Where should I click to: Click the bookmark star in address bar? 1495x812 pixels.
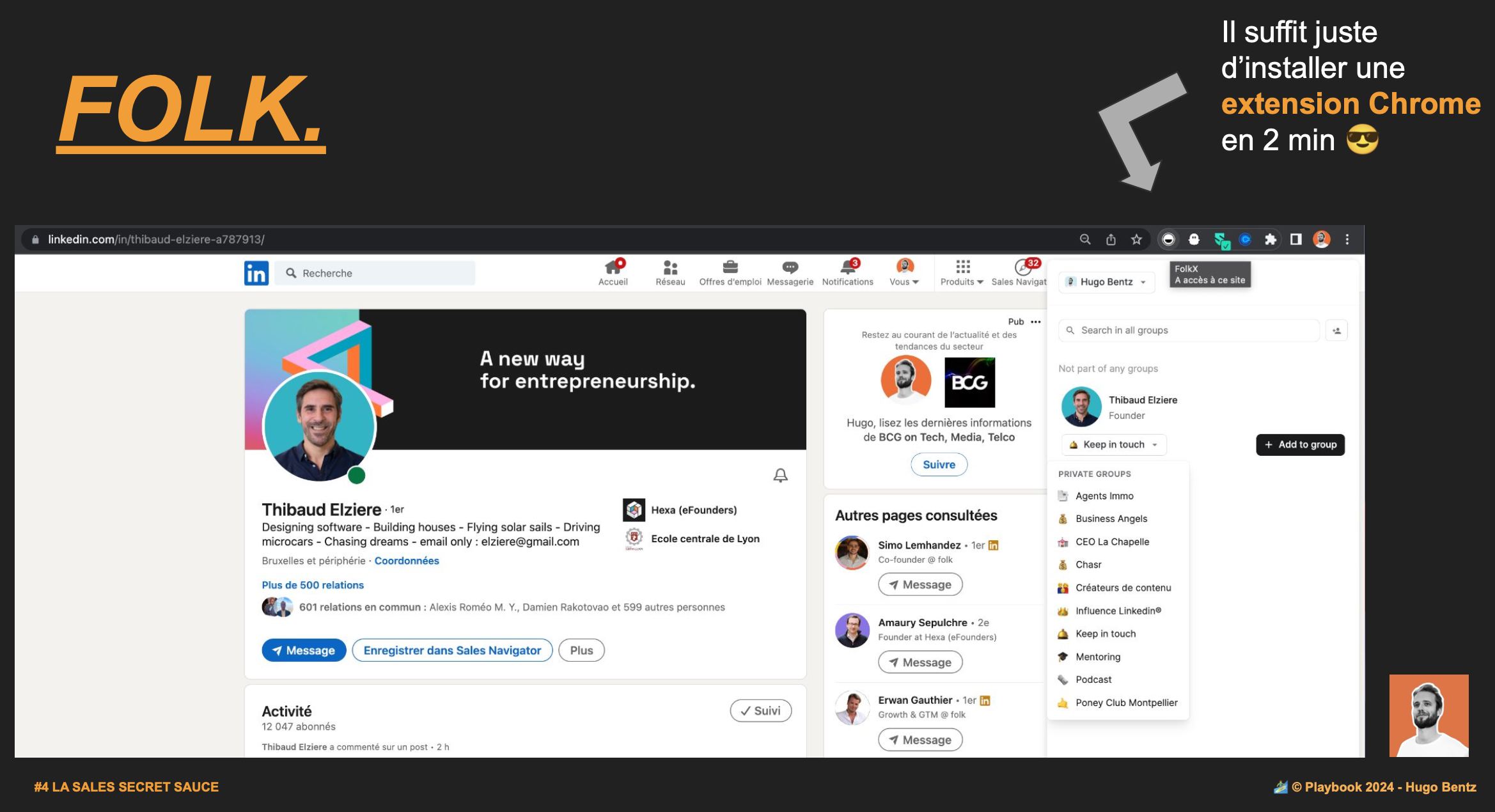1136,239
